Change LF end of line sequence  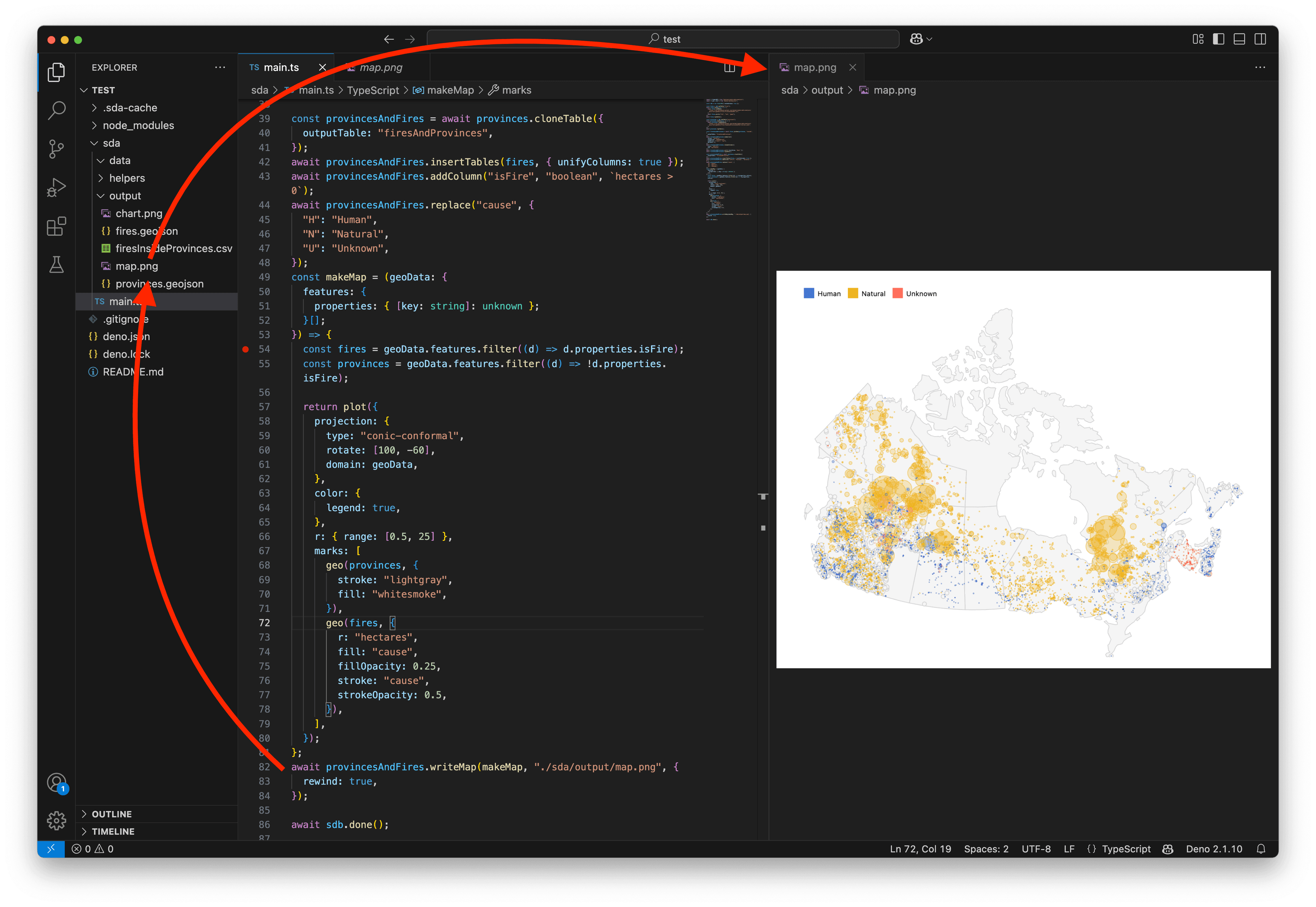pos(1069,848)
